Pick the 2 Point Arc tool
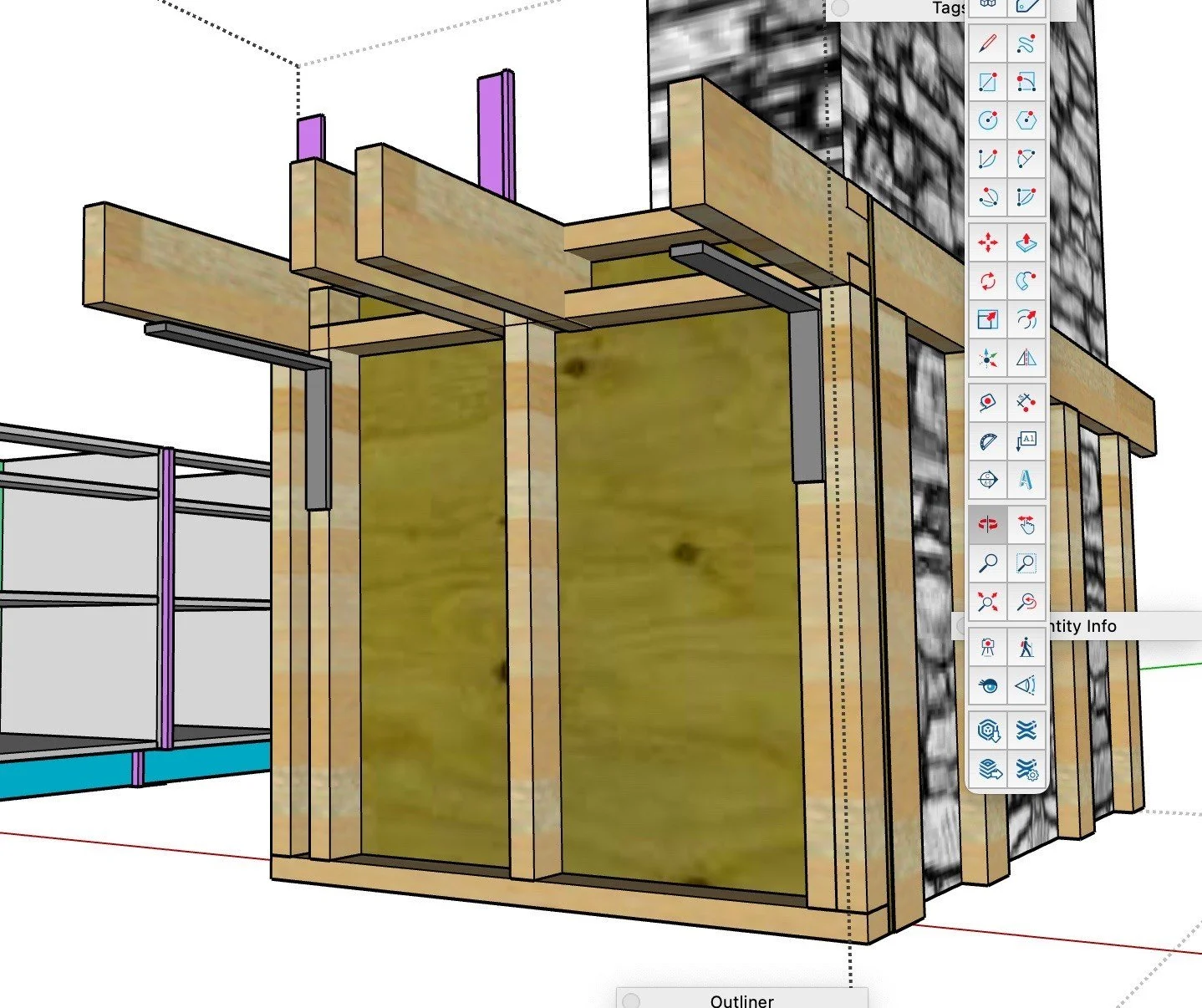The image size is (1202, 1008). click(x=1026, y=159)
